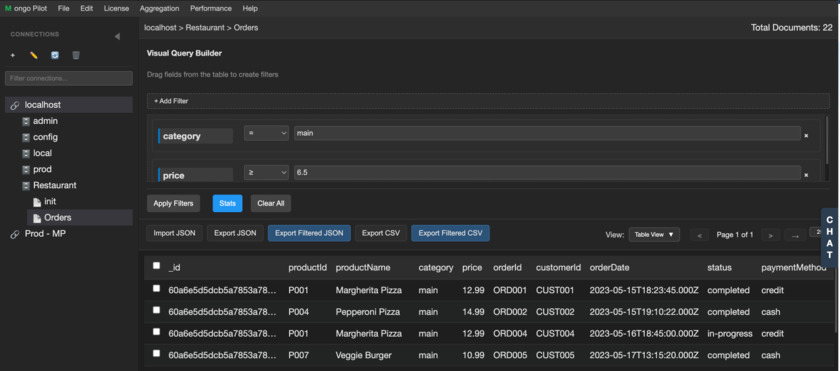840x371 pixels.
Task: Click the productName column header
Action: [363, 268]
